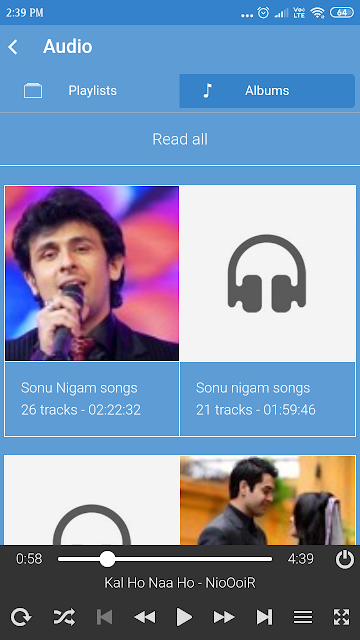The width and height of the screenshot is (360, 640).
Task: Skip to the previous track
Action: tap(104, 617)
